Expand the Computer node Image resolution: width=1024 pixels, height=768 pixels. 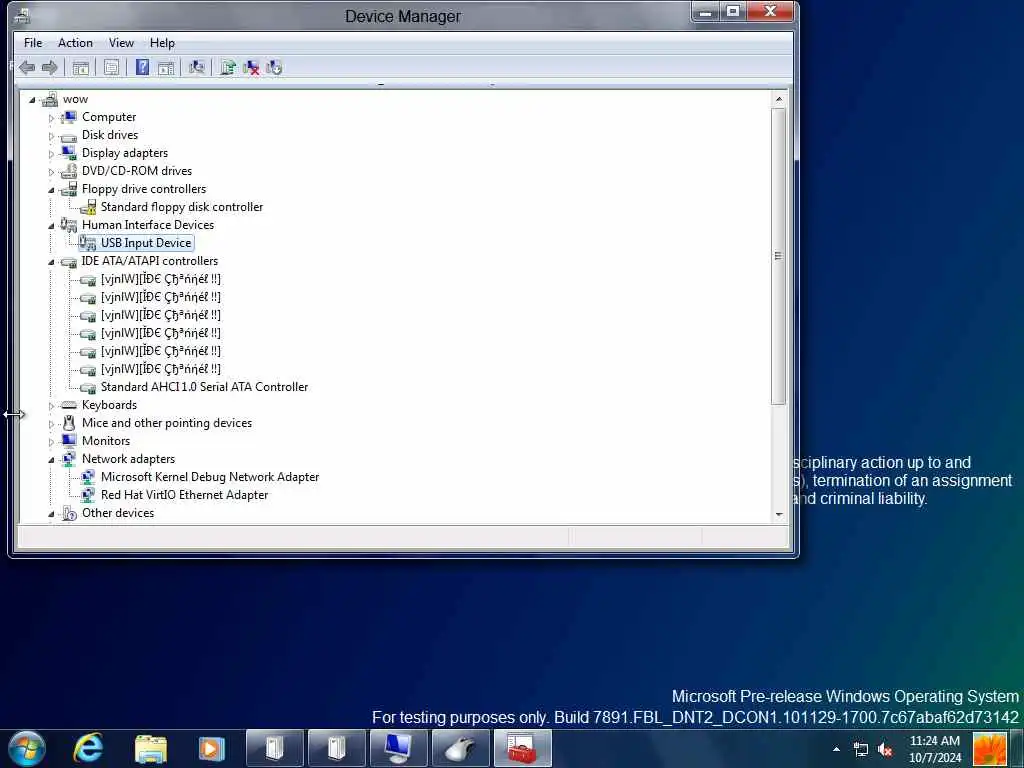point(52,118)
